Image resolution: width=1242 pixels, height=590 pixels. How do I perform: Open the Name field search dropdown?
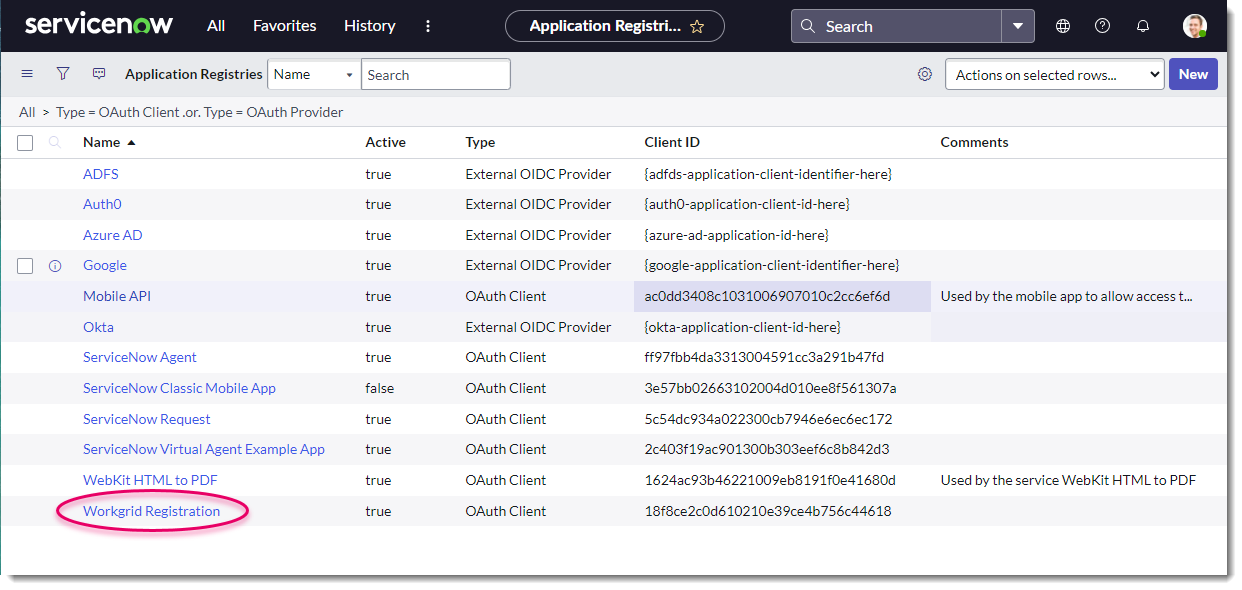tap(314, 75)
